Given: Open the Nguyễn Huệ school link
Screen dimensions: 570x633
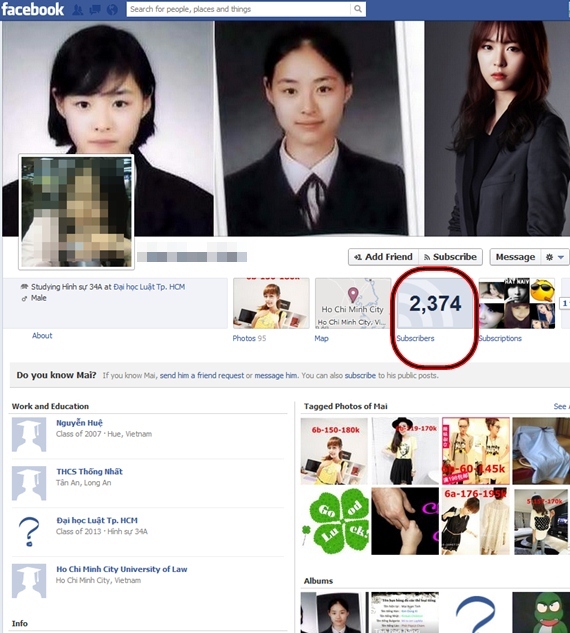Looking at the screenshot, I should point(79,423).
